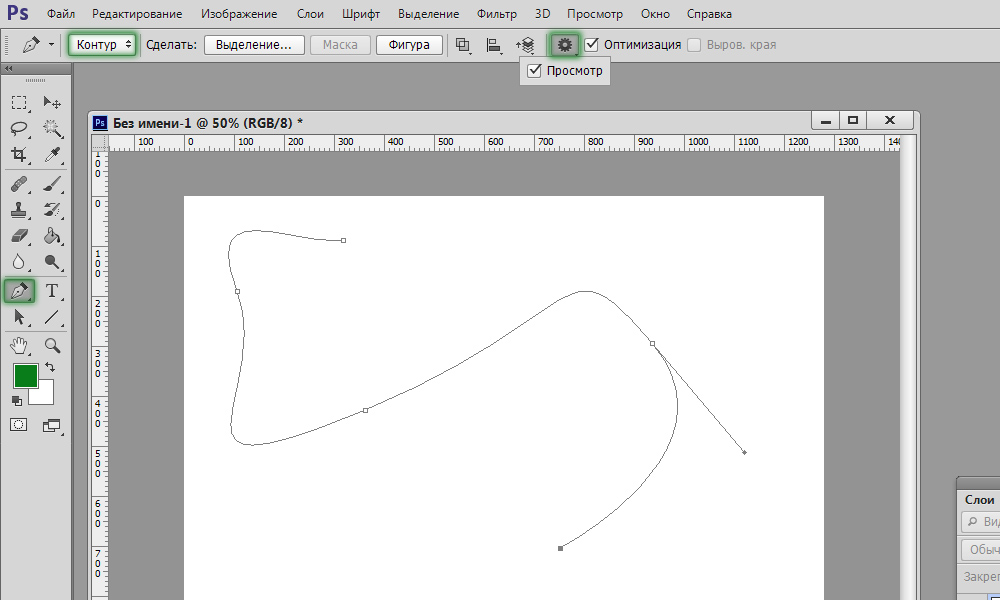Pick the Horizontal Type tool
This screenshot has height=600, width=1000.
tap(52, 291)
